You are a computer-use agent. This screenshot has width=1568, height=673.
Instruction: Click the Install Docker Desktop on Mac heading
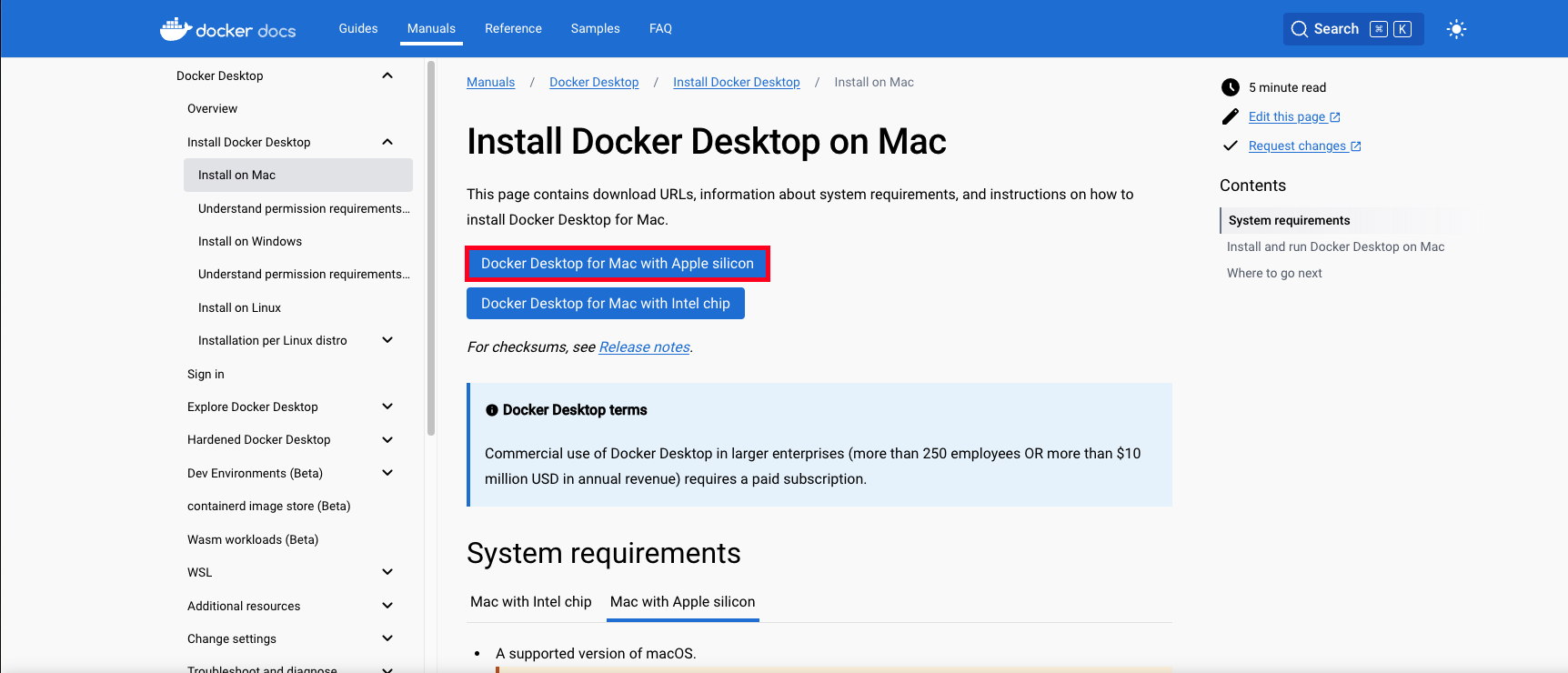click(x=707, y=142)
